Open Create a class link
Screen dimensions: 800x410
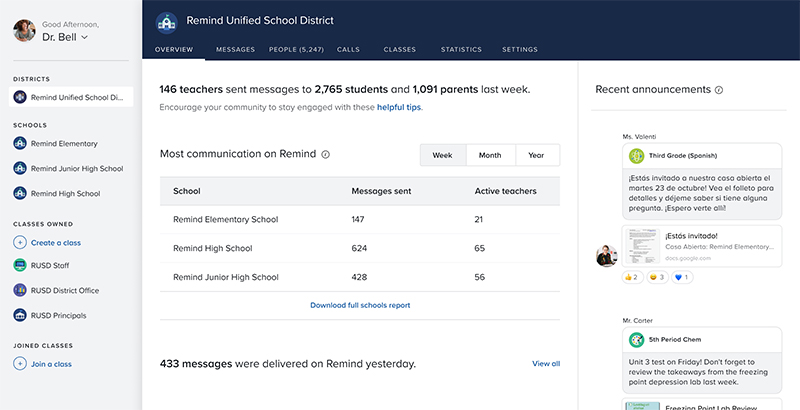click(x=56, y=243)
